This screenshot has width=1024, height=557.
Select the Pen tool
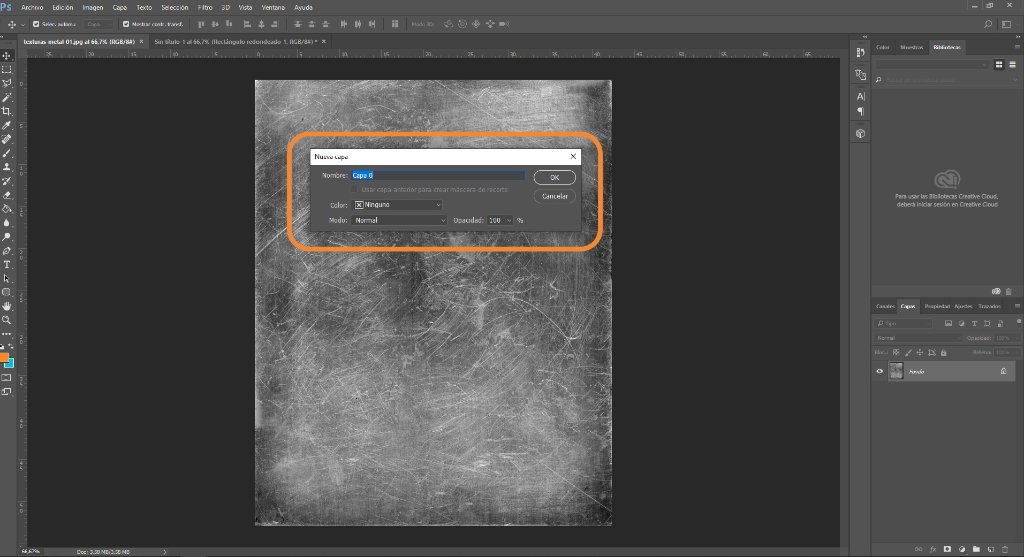point(7,251)
